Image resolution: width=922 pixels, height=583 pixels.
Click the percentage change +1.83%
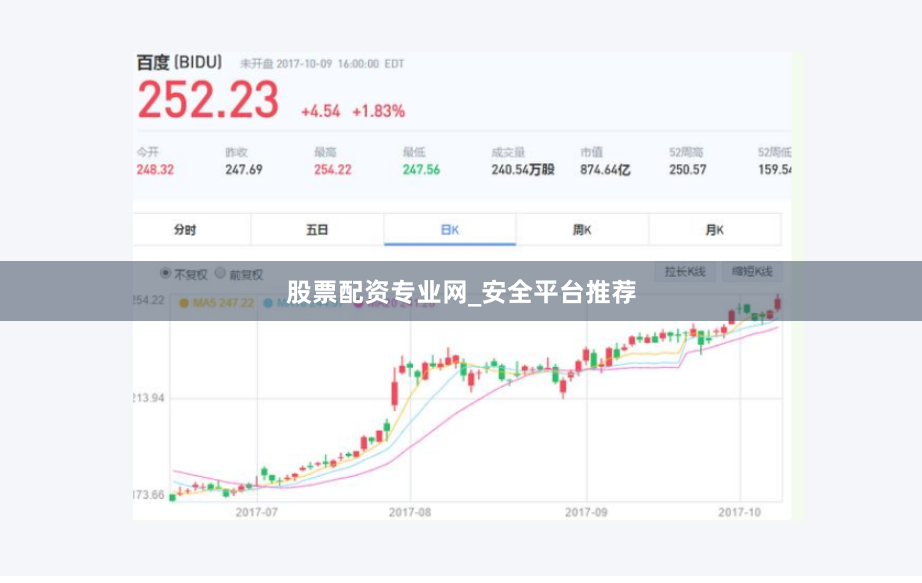(x=379, y=111)
